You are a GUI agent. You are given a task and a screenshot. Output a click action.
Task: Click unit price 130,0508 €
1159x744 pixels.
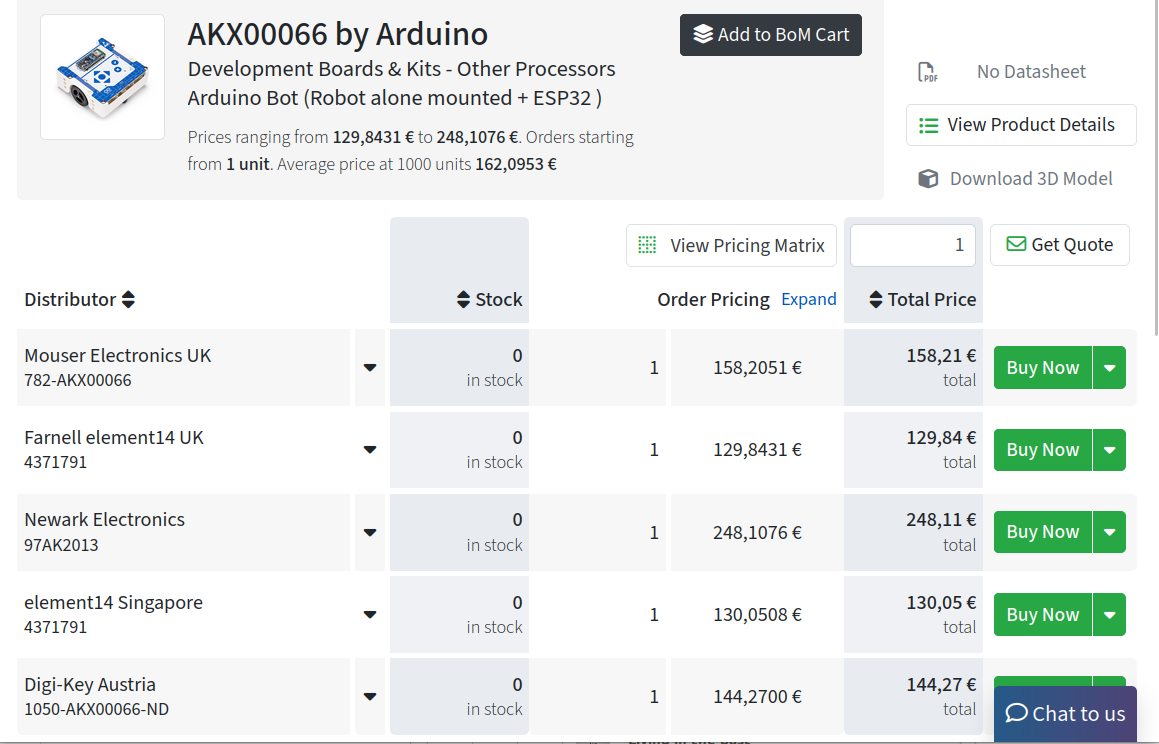point(757,614)
